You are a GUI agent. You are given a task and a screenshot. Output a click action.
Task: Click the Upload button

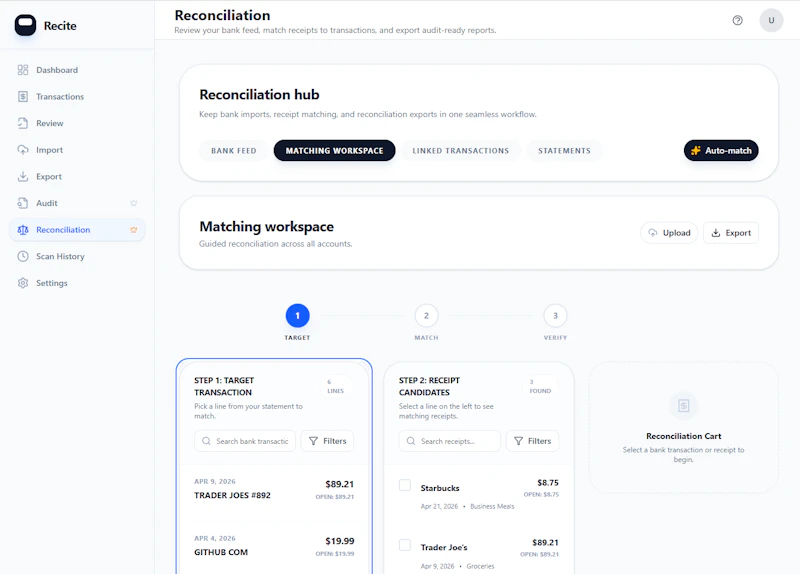[669, 233]
